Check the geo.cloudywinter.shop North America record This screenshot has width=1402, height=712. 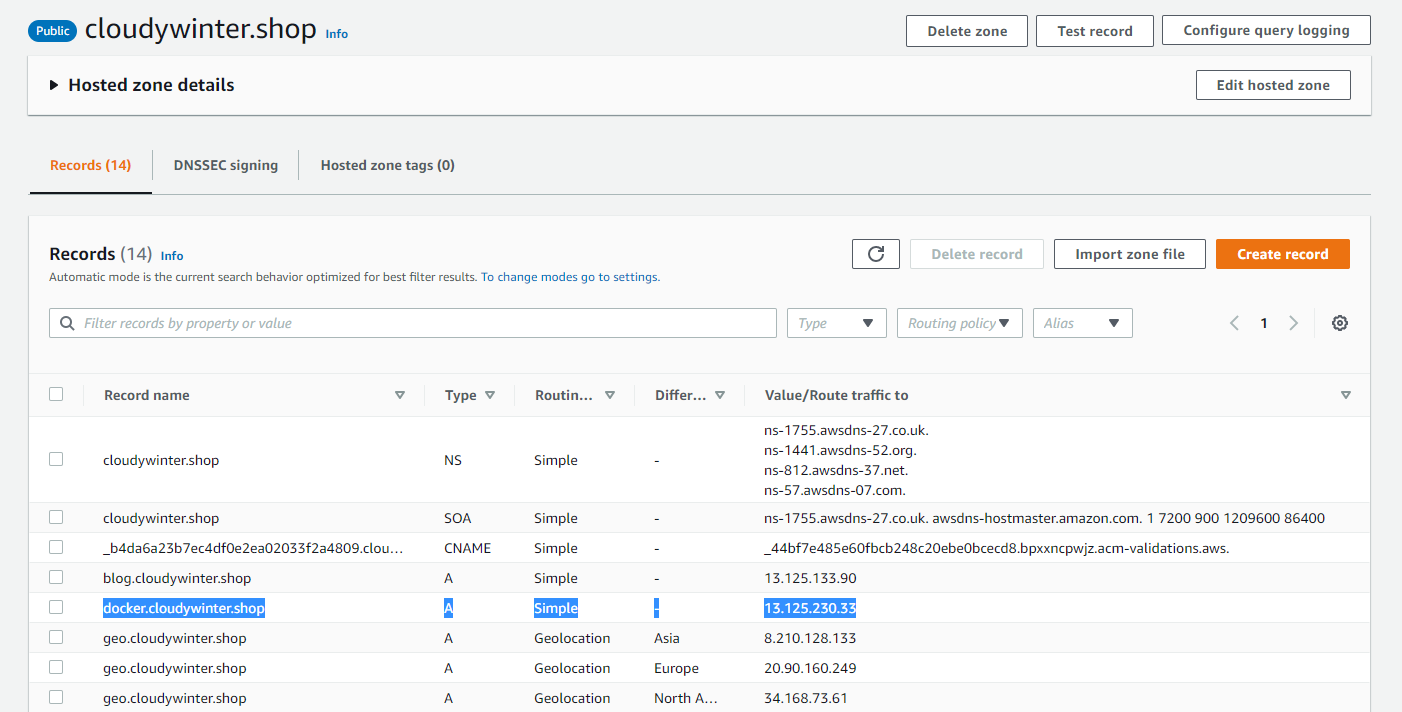coord(56,697)
